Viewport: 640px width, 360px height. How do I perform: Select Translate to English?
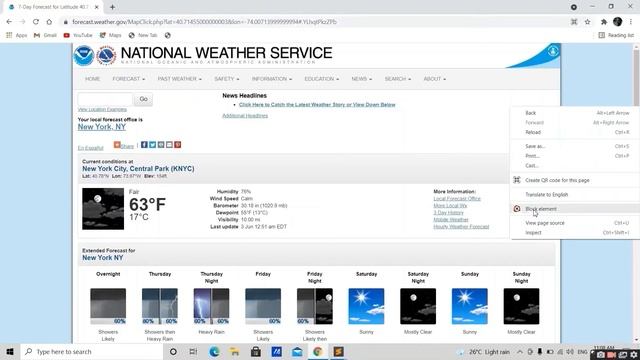[575, 195]
